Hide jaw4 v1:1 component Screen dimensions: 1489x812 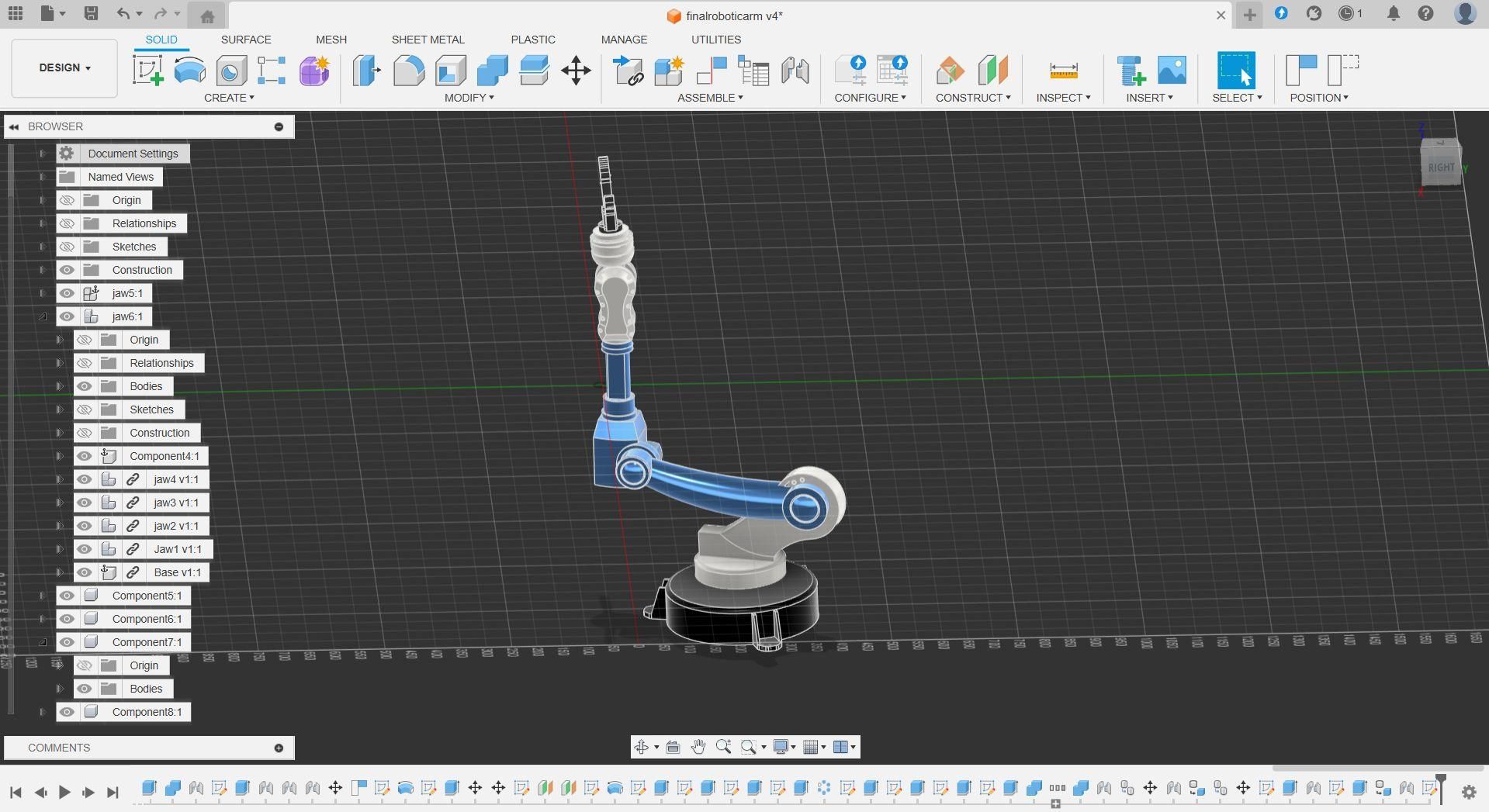[x=85, y=479]
